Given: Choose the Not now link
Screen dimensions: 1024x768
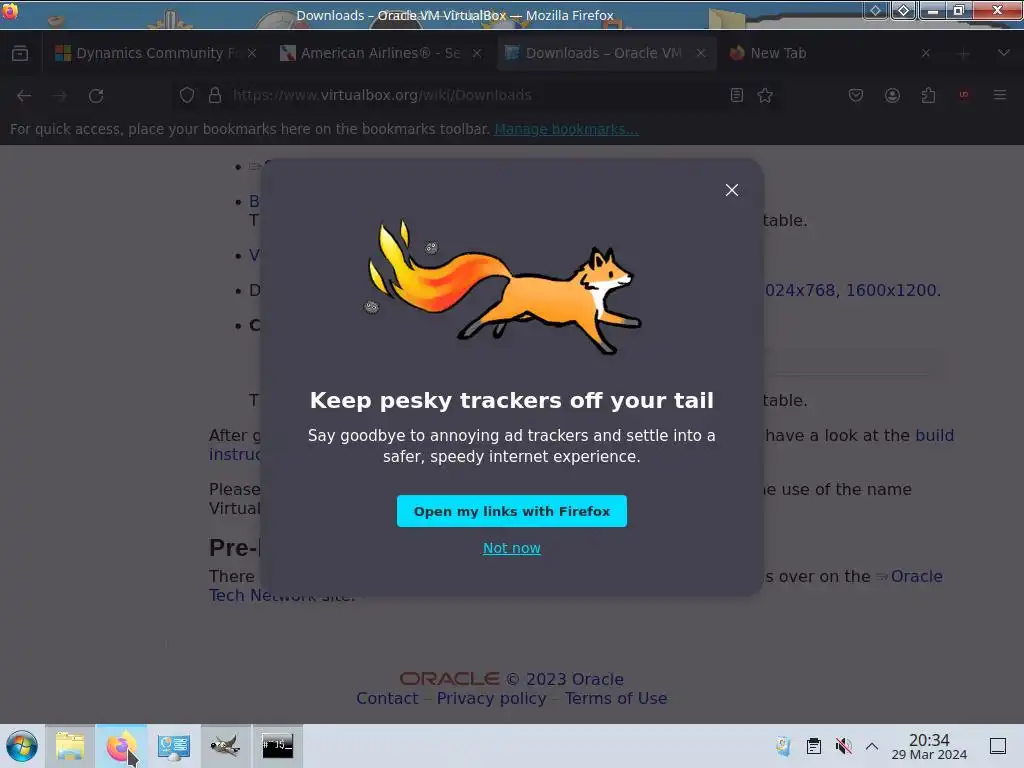Looking at the screenshot, I should (x=511, y=548).
